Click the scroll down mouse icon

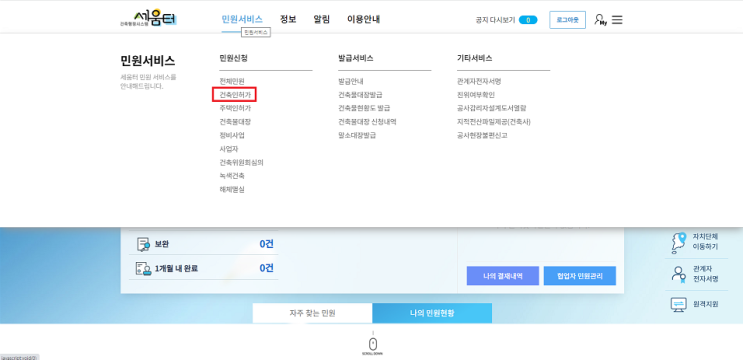[373, 344]
